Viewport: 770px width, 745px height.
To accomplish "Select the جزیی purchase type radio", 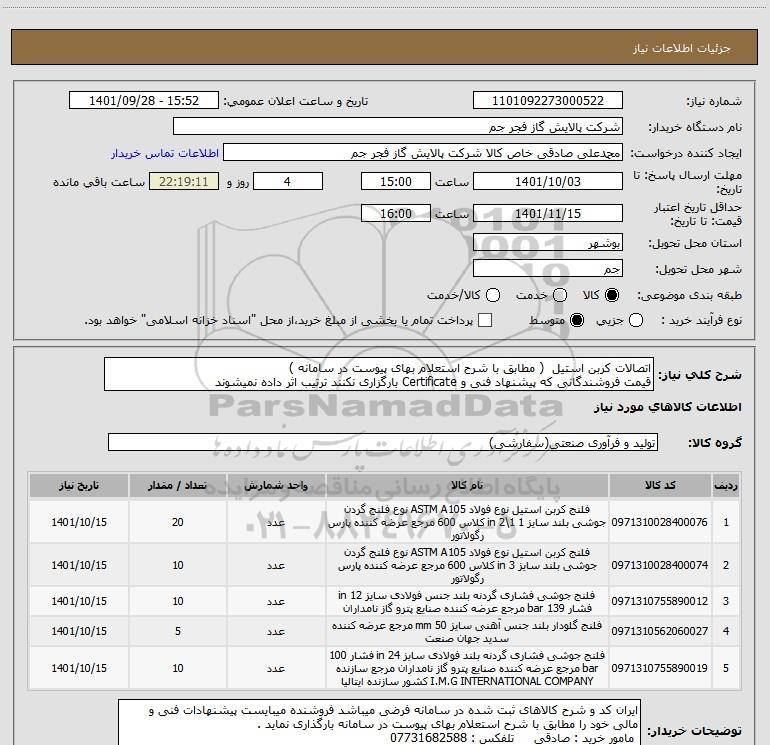I will pyautogui.click(x=636, y=321).
